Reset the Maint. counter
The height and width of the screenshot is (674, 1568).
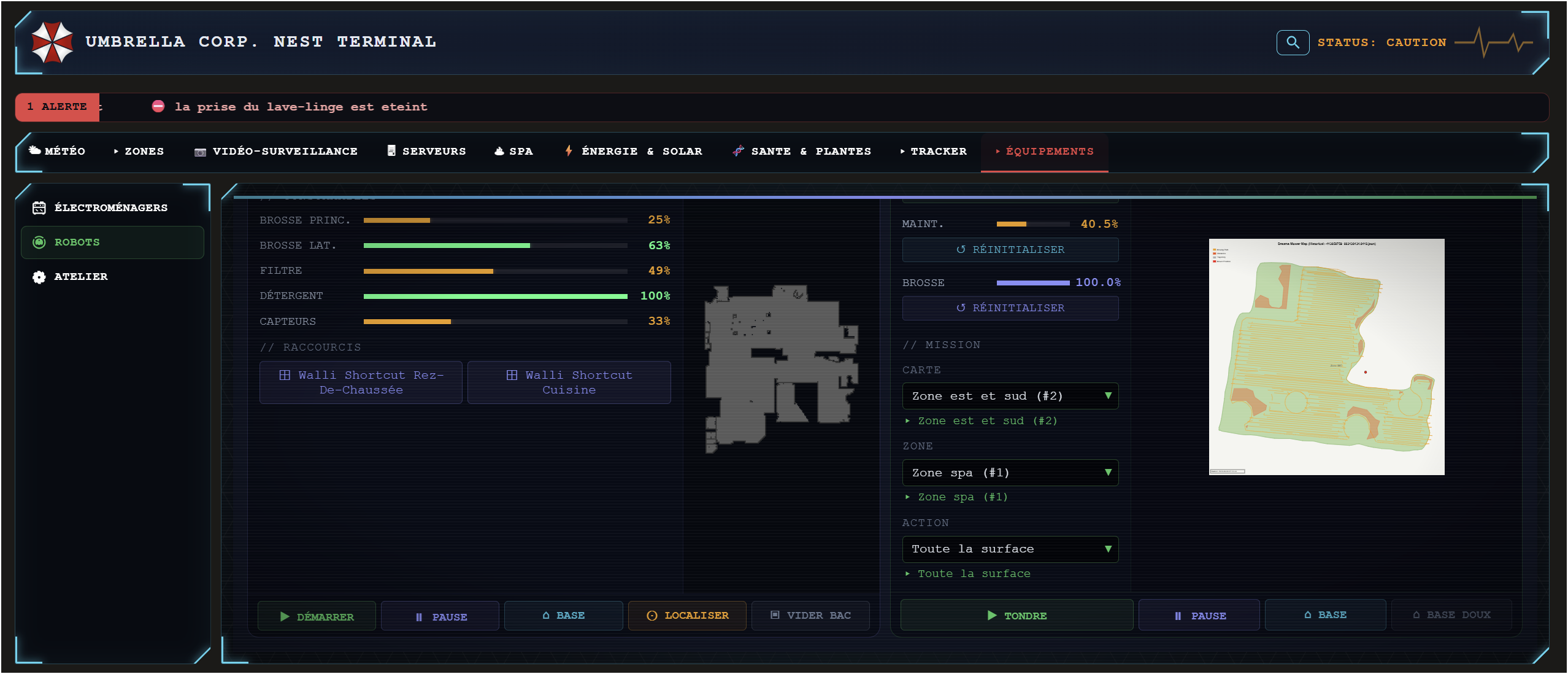point(1010,249)
